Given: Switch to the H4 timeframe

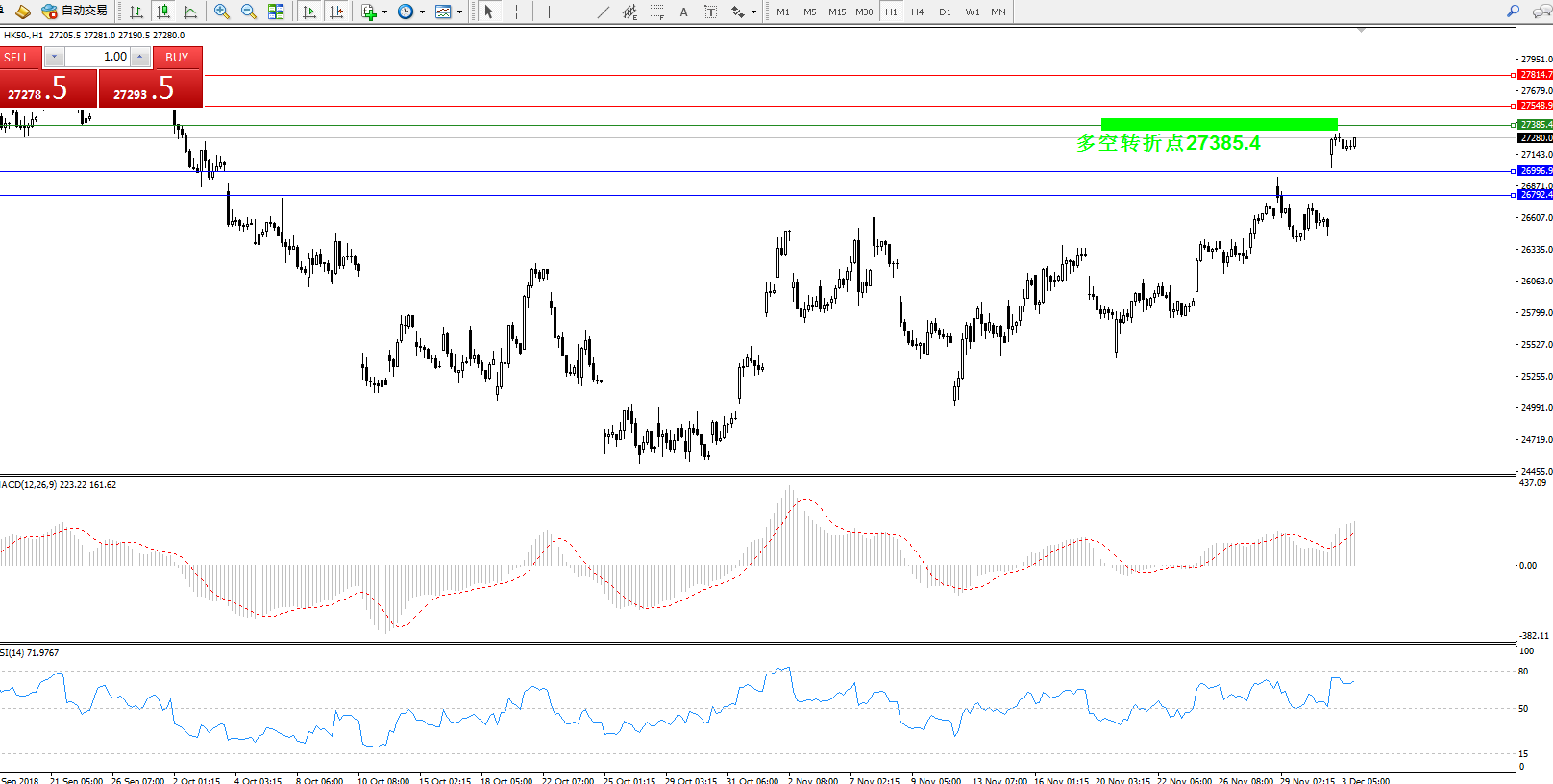Looking at the screenshot, I should click(918, 12).
